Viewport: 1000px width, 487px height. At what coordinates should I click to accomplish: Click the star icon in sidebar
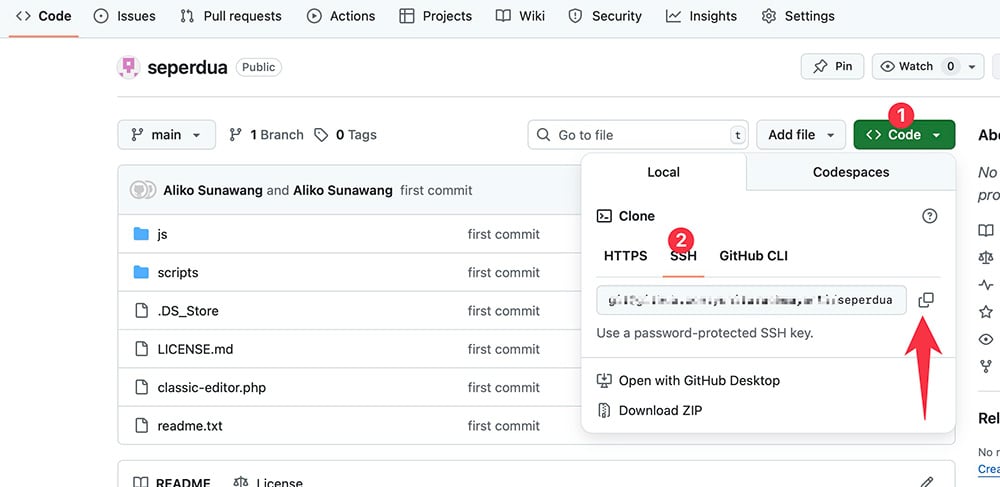pyautogui.click(x=986, y=312)
